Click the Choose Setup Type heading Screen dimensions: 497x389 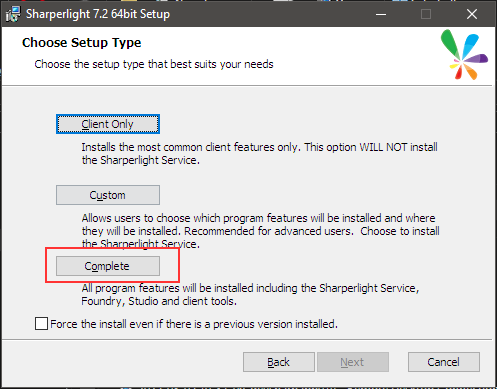pyautogui.click(x=82, y=43)
